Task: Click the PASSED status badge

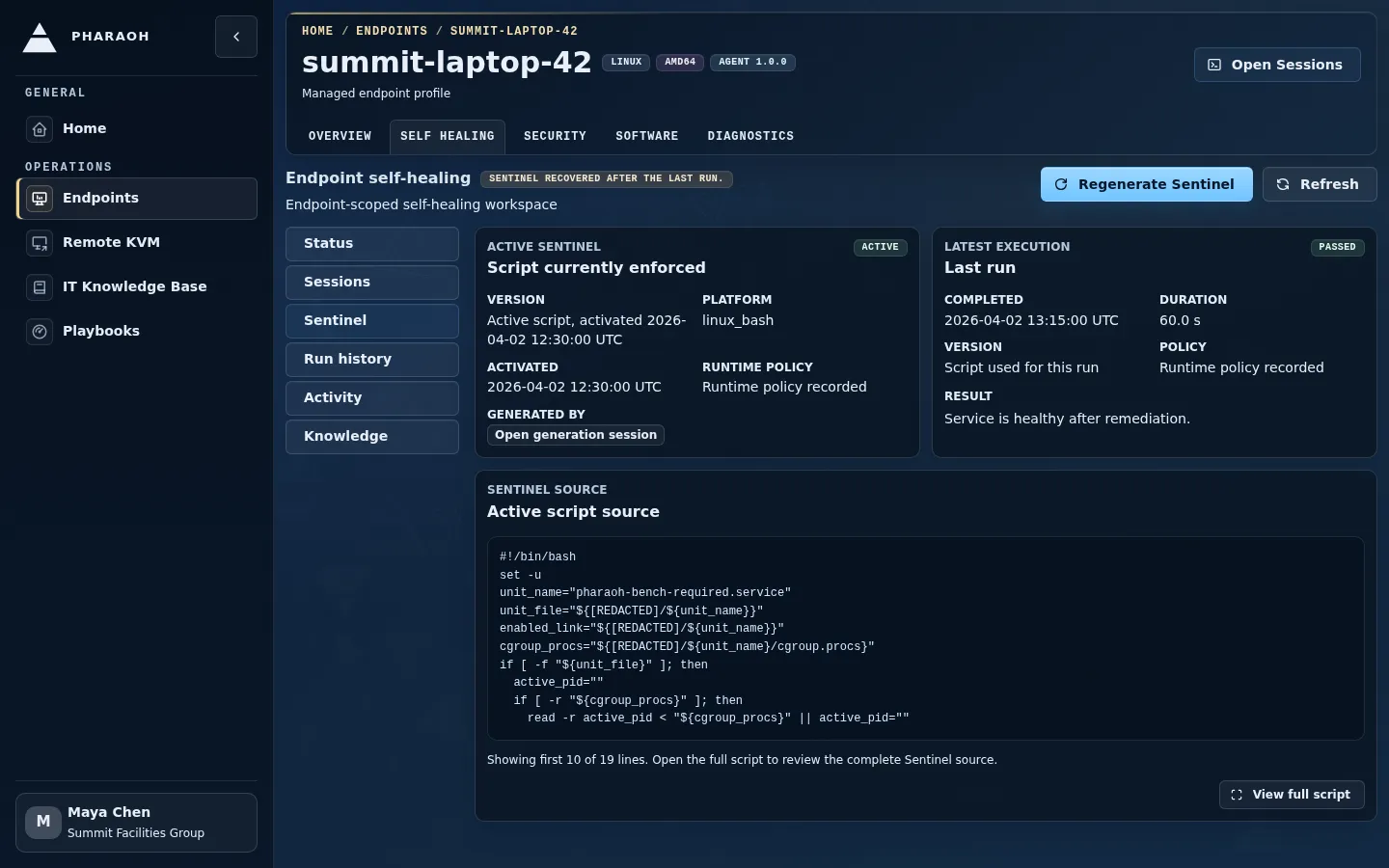Action: pyautogui.click(x=1337, y=247)
